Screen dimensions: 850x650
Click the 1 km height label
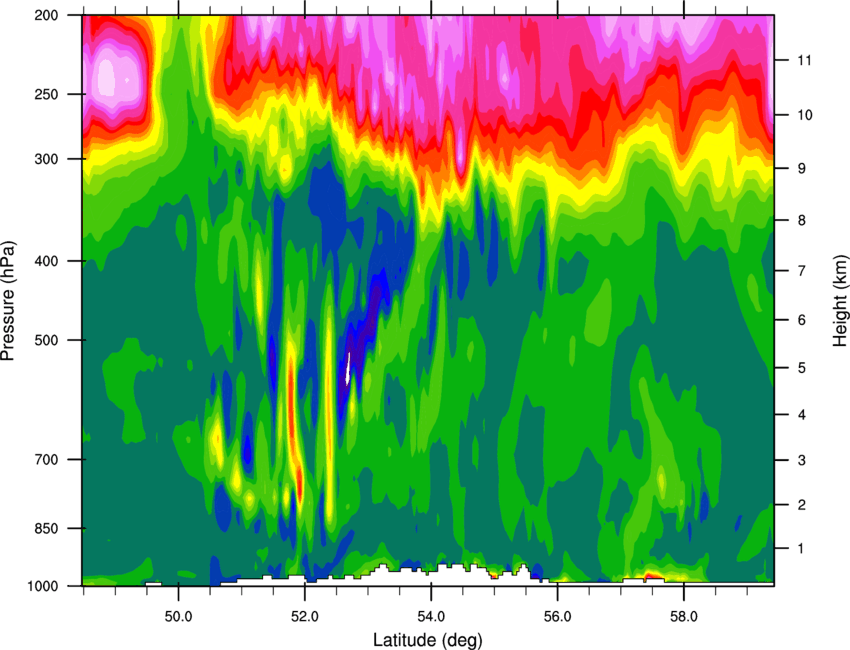coord(802,549)
